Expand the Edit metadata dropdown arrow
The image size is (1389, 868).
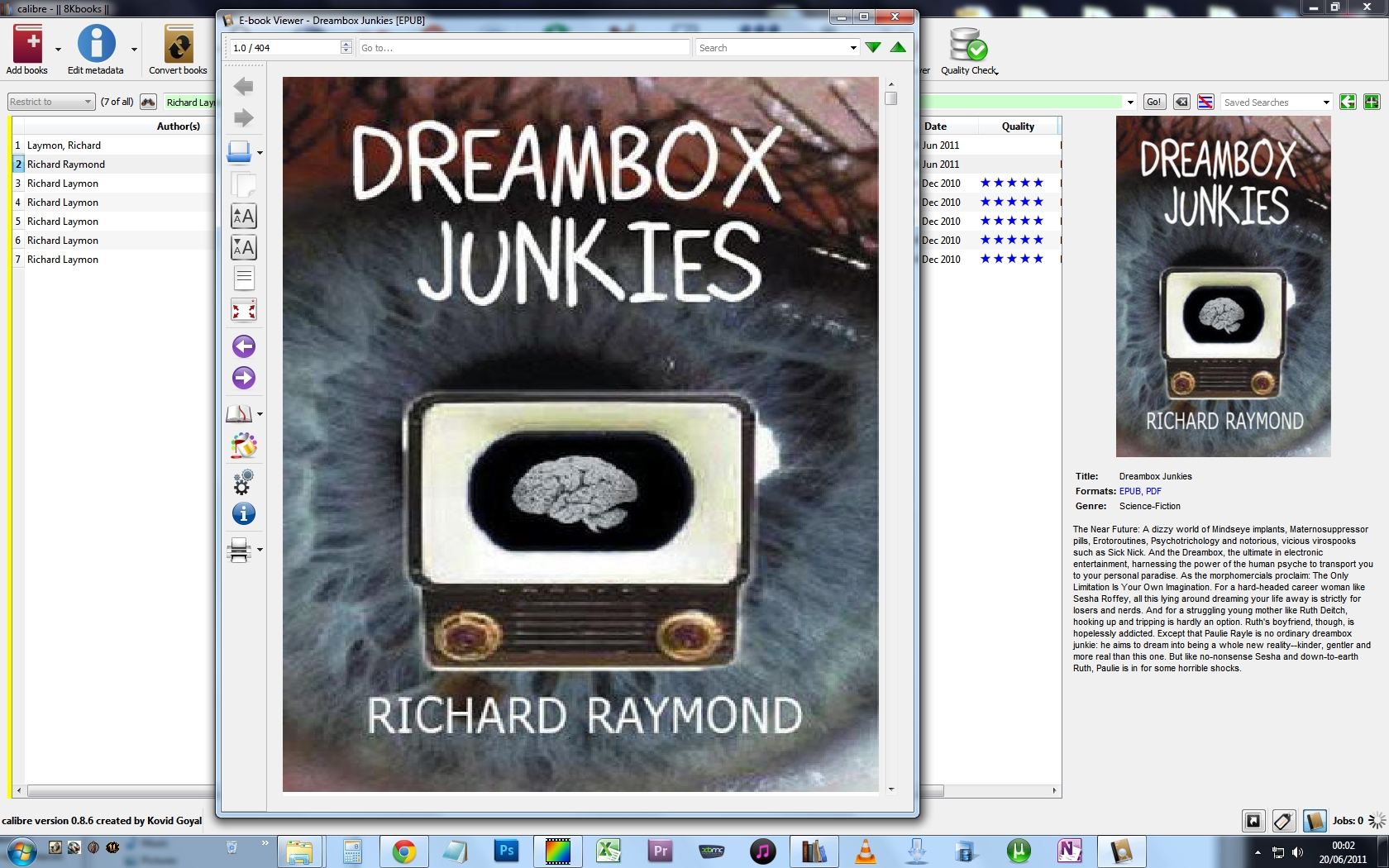(x=134, y=50)
